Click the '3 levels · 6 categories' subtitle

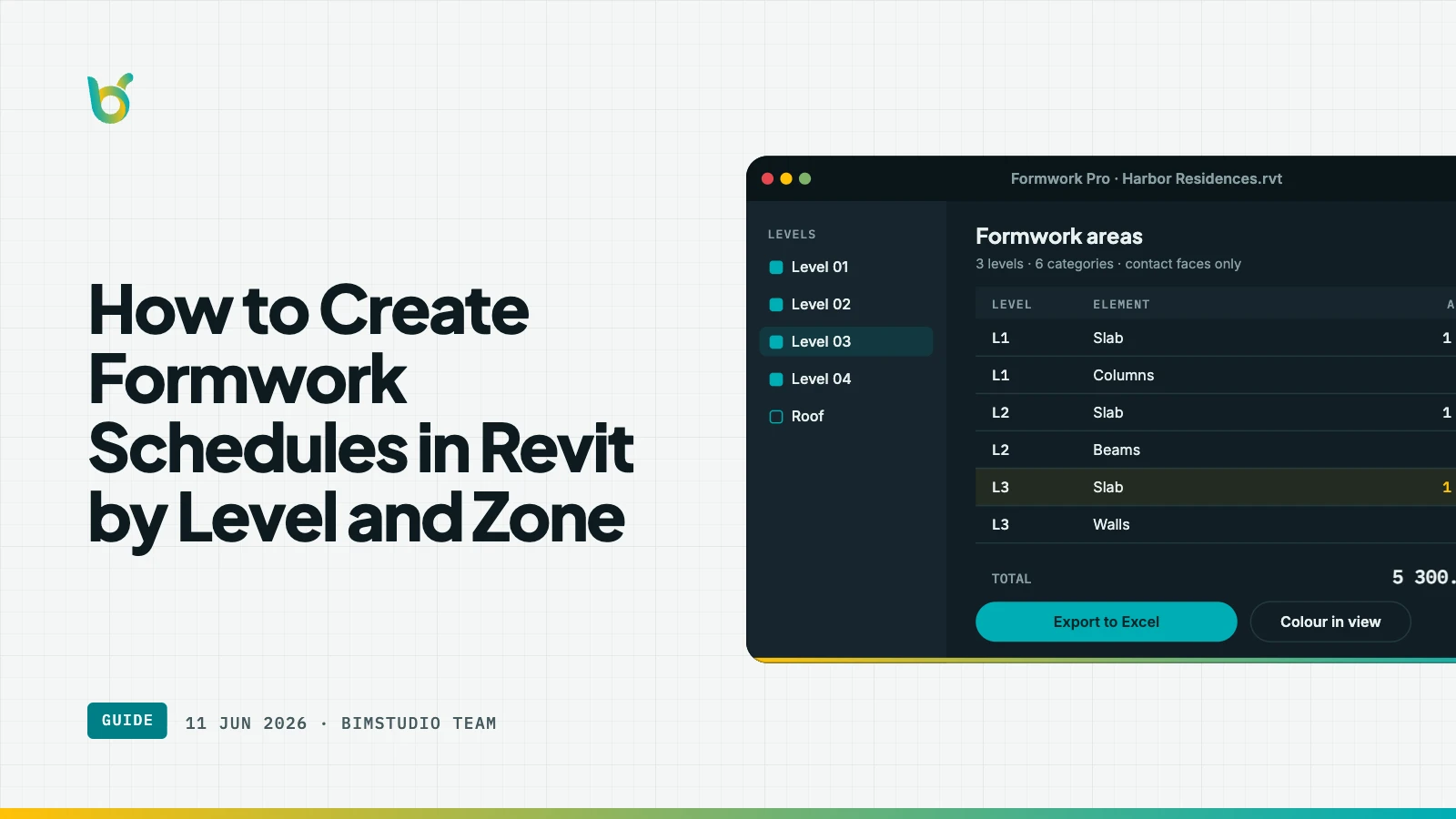click(x=1108, y=264)
